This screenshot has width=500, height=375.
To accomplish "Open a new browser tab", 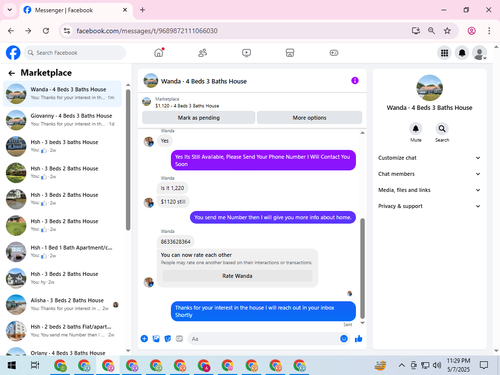I will point(142,10).
